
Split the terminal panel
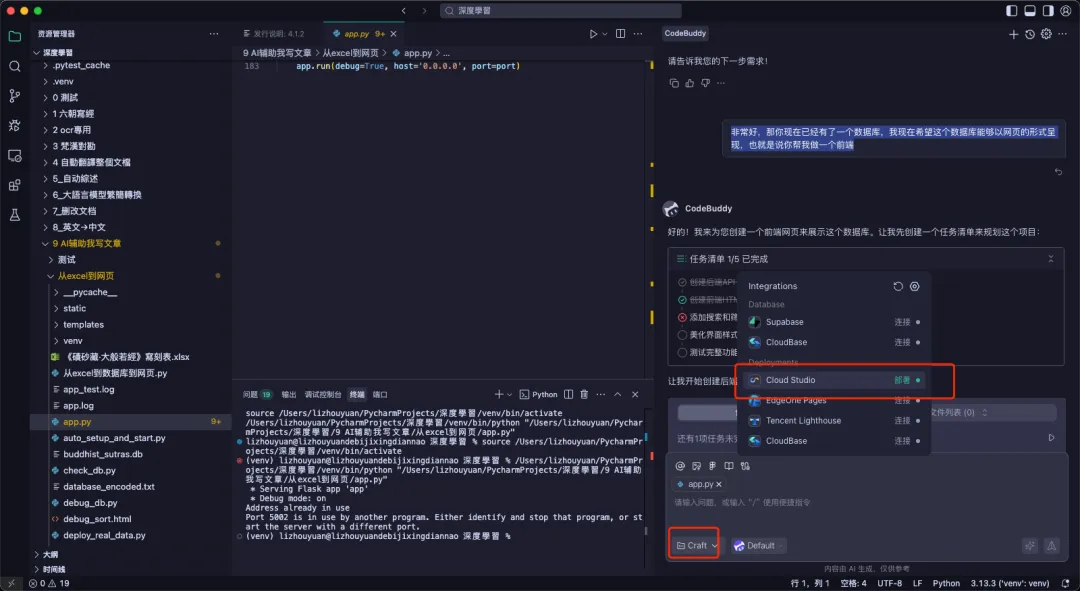click(x=568, y=395)
